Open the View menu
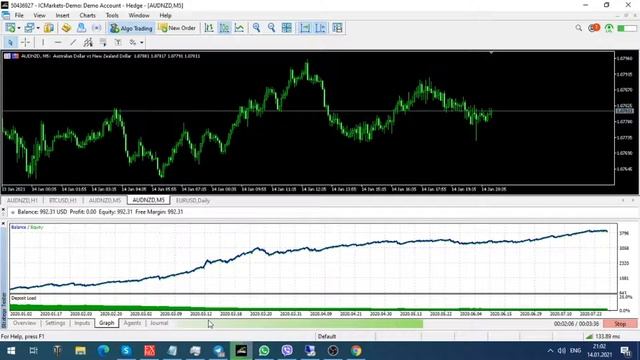Image resolution: width=640 pixels, height=360 pixels. (40, 16)
